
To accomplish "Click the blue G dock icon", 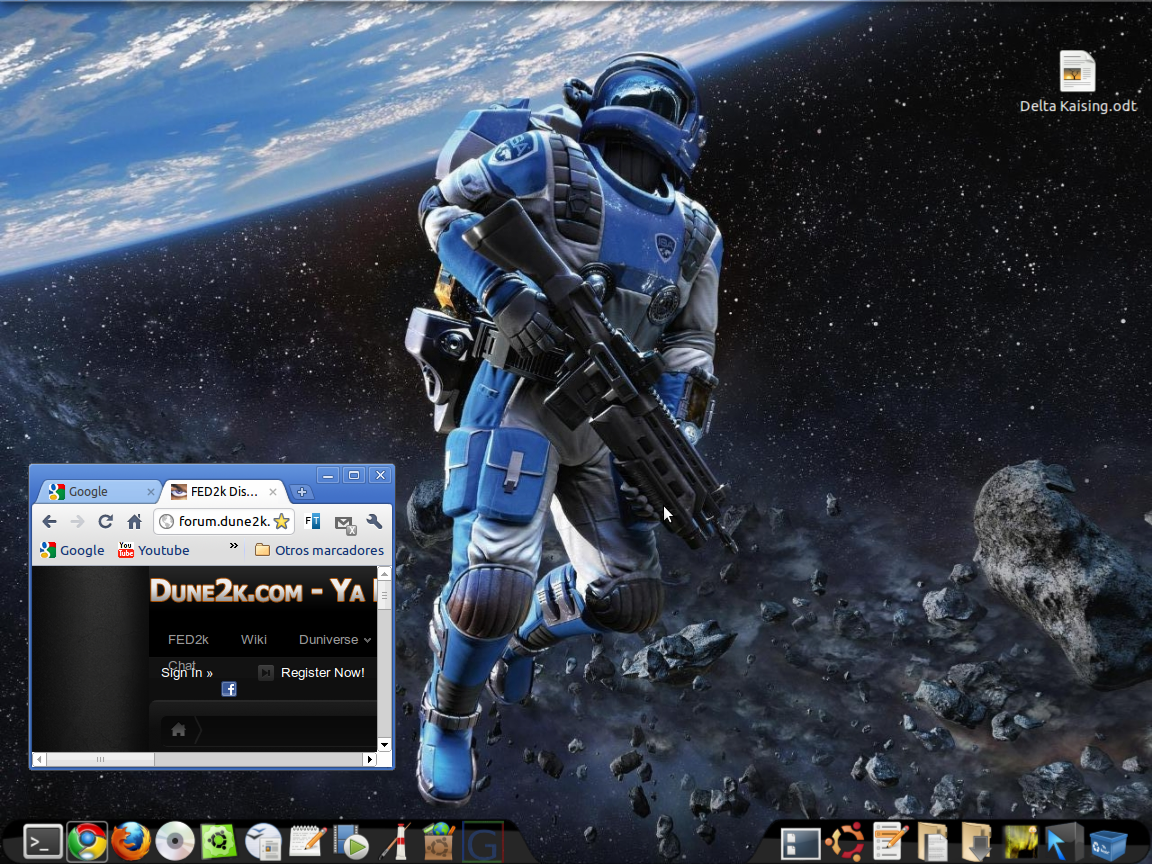I will [x=483, y=842].
